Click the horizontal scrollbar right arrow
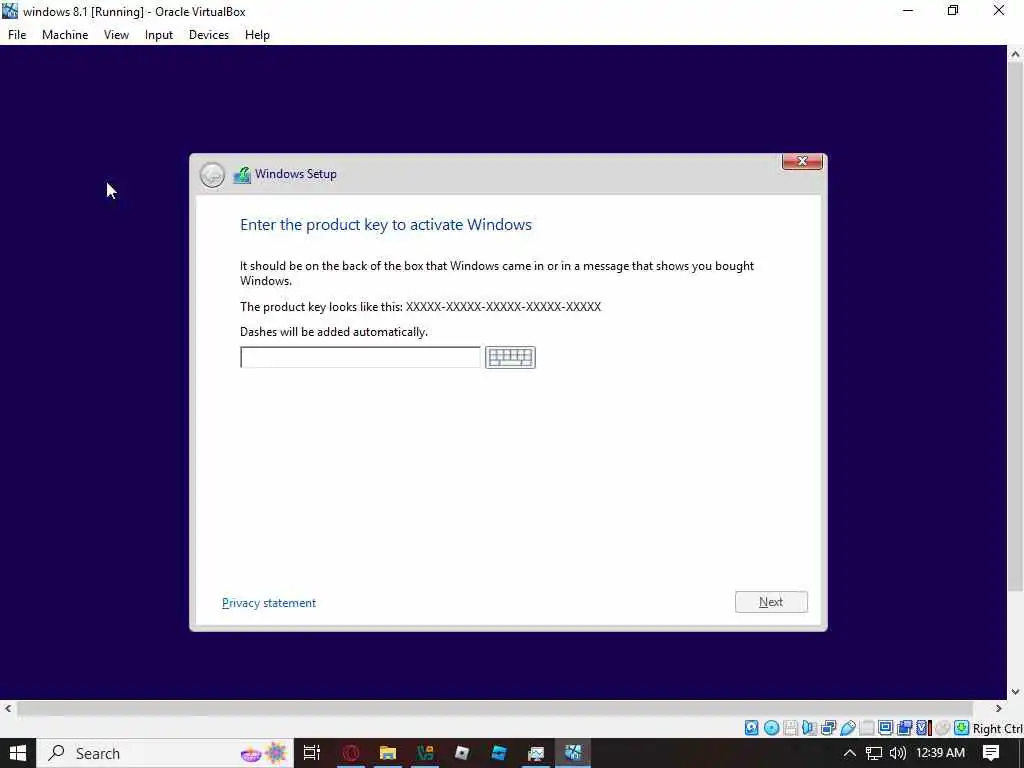 pyautogui.click(x=998, y=709)
